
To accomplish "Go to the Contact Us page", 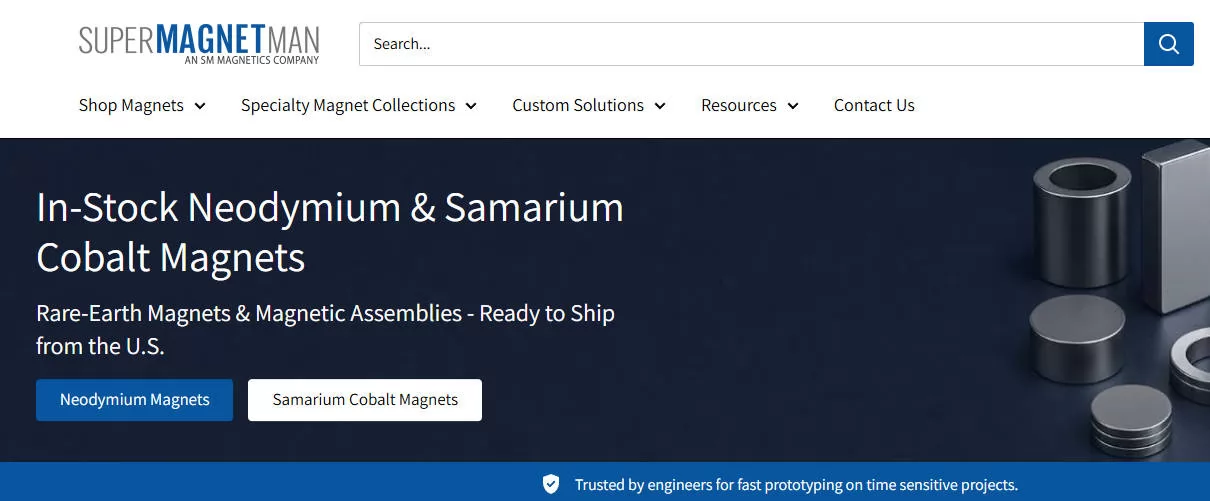I will (874, 105).
